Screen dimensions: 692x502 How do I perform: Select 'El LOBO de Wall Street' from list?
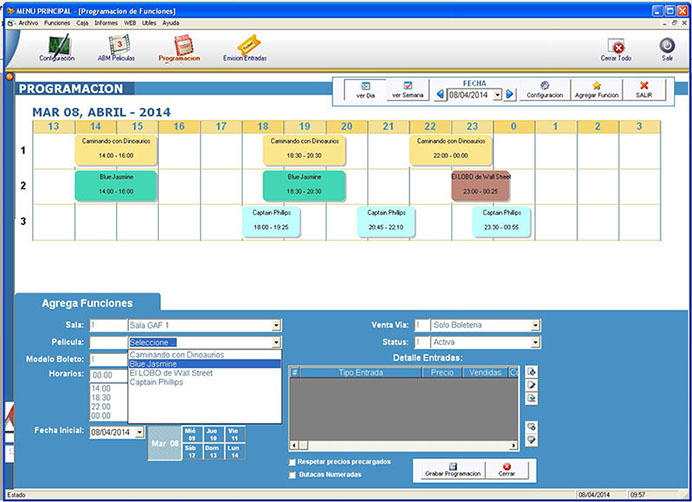pos(171,372)
